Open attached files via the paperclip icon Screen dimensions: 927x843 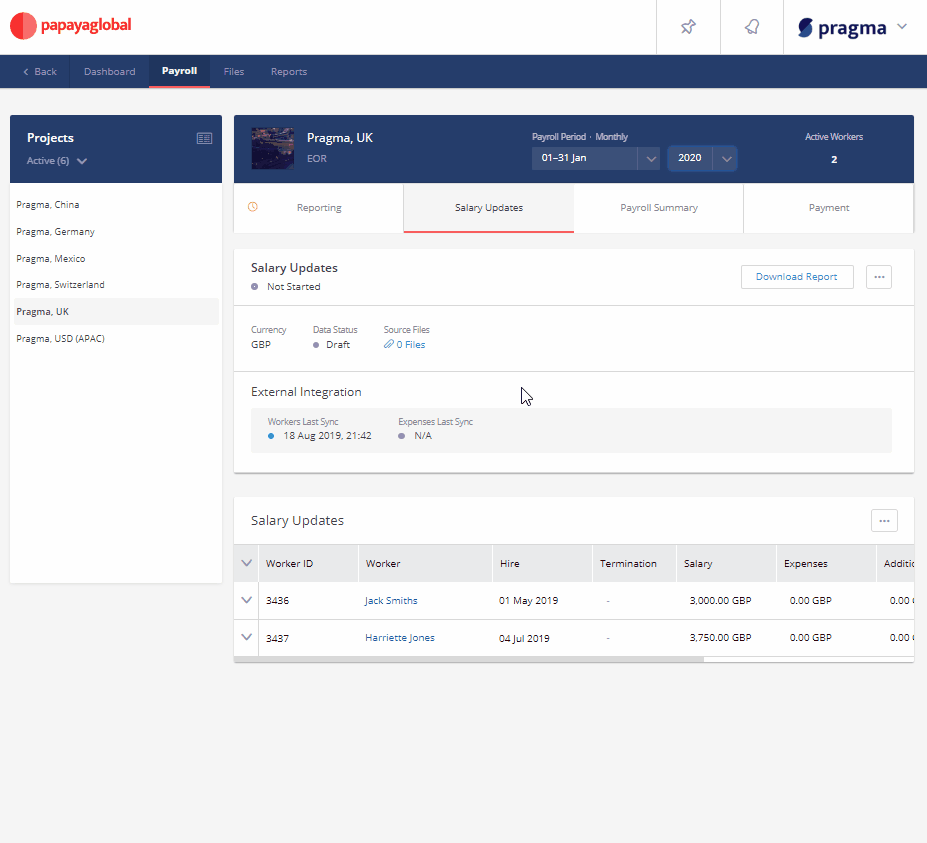[390, 344]
